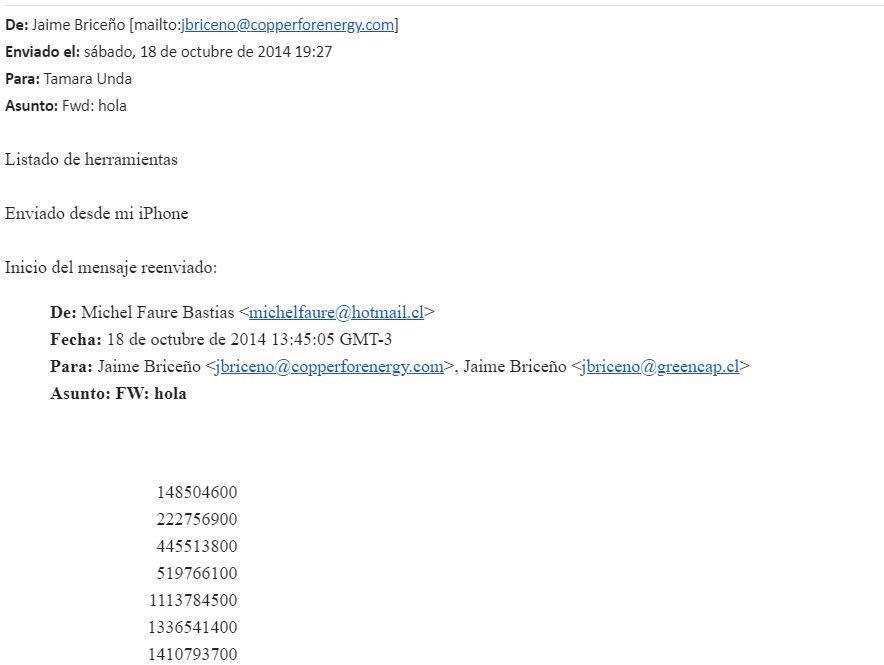This screenshot has height=665, width=884.
Task: Click 'Inicio del mensaje reenviado:' line
Action: click(x=111, y=267)
